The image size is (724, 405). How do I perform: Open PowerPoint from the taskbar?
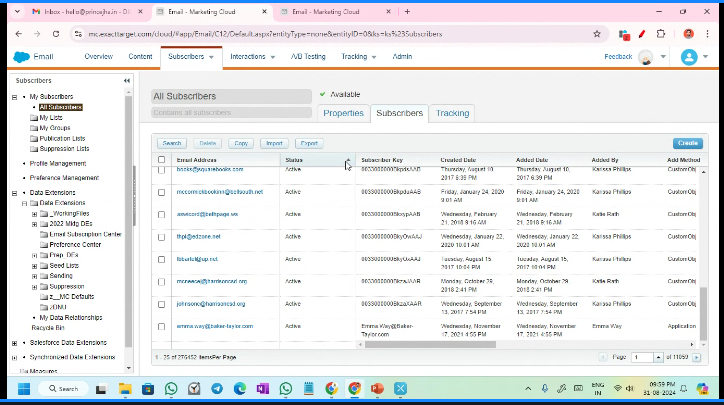click(x=377, y=389)
